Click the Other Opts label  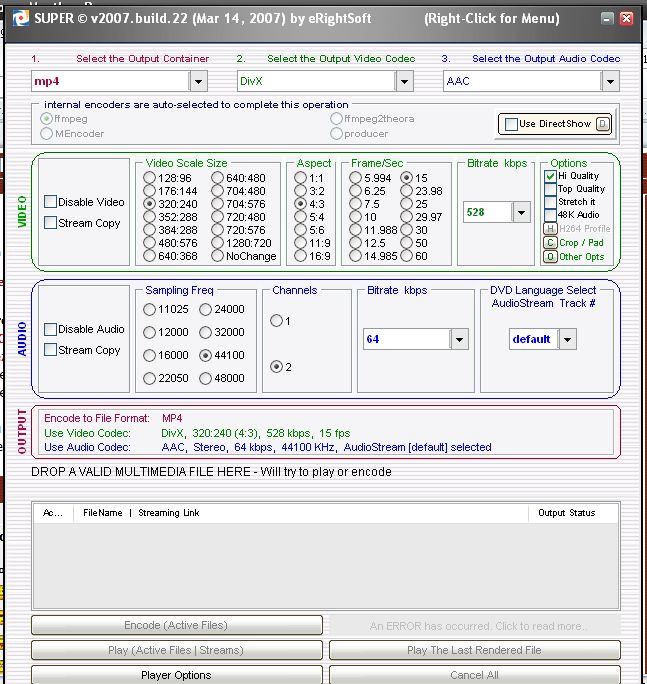pyautogui.click(x=582, y=256)
